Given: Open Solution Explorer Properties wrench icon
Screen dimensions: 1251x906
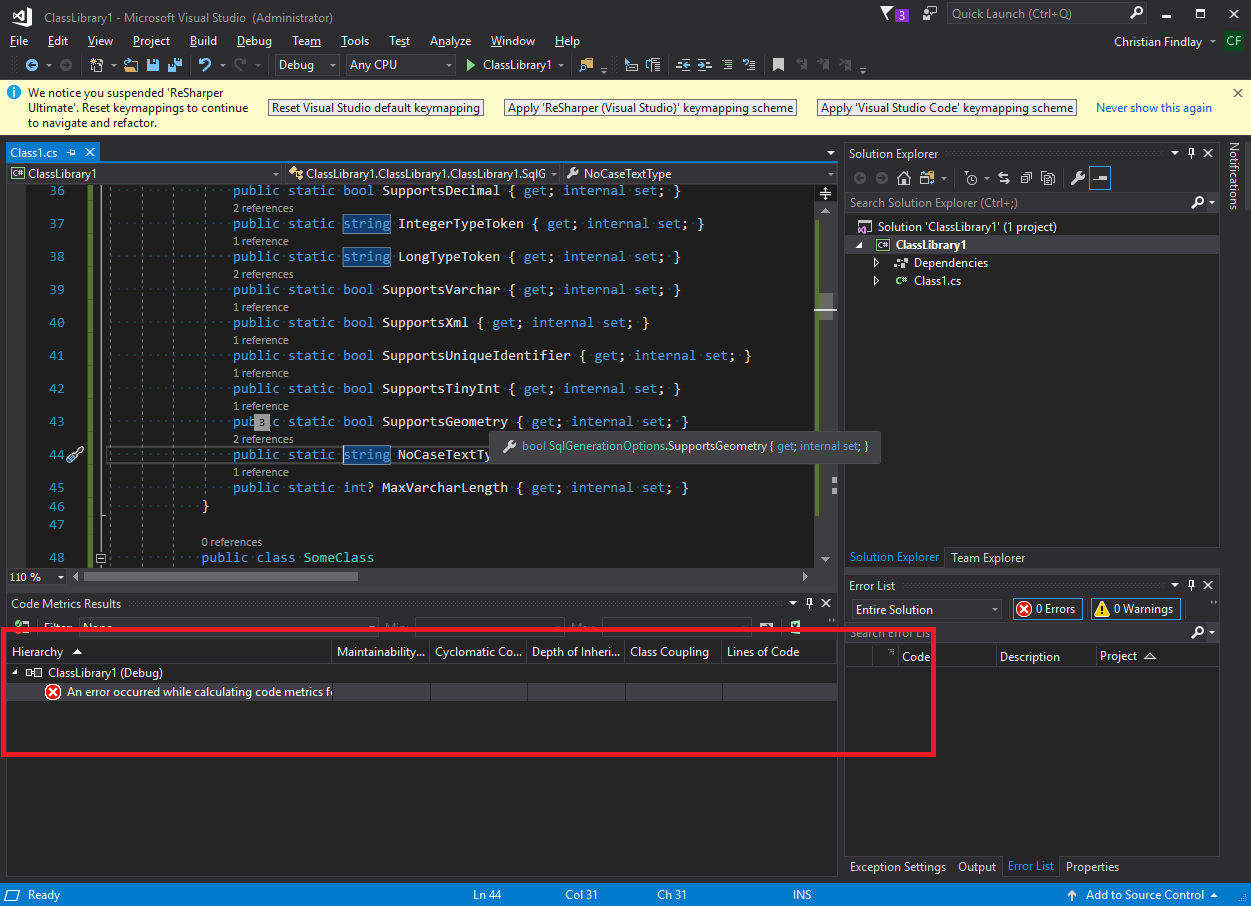Looking at the screenshot, I should tap(1077, 178).
